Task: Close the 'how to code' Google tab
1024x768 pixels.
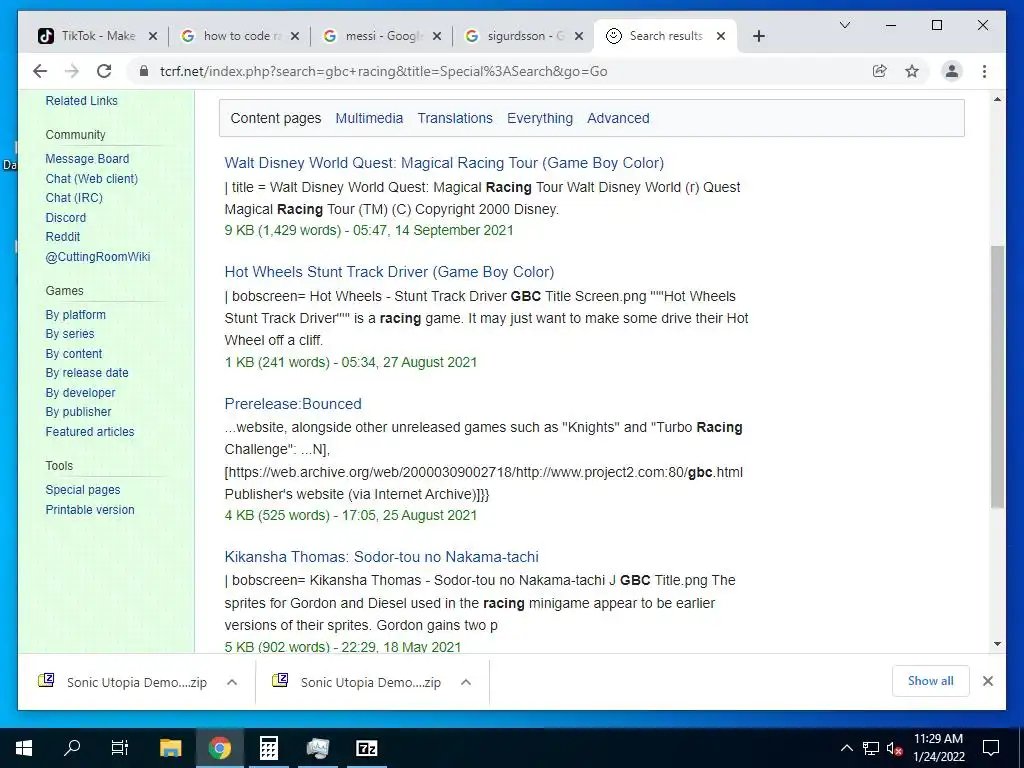Action: coord(295,36)
